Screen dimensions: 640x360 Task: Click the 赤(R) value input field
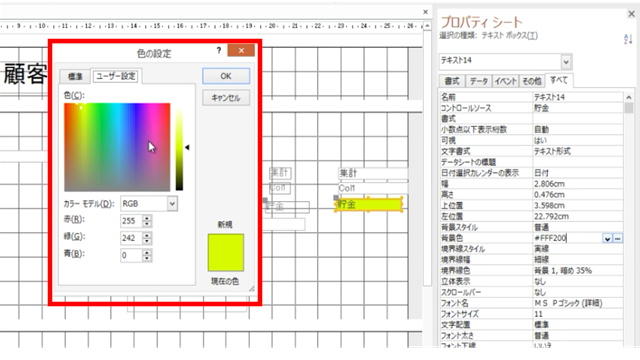point(131,221)
